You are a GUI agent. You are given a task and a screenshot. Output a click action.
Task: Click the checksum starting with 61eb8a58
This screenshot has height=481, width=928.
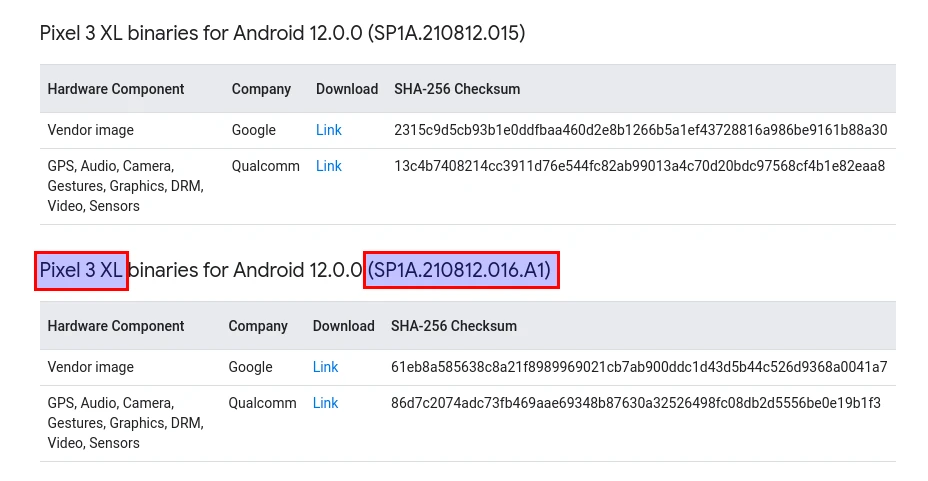(638, 367)
